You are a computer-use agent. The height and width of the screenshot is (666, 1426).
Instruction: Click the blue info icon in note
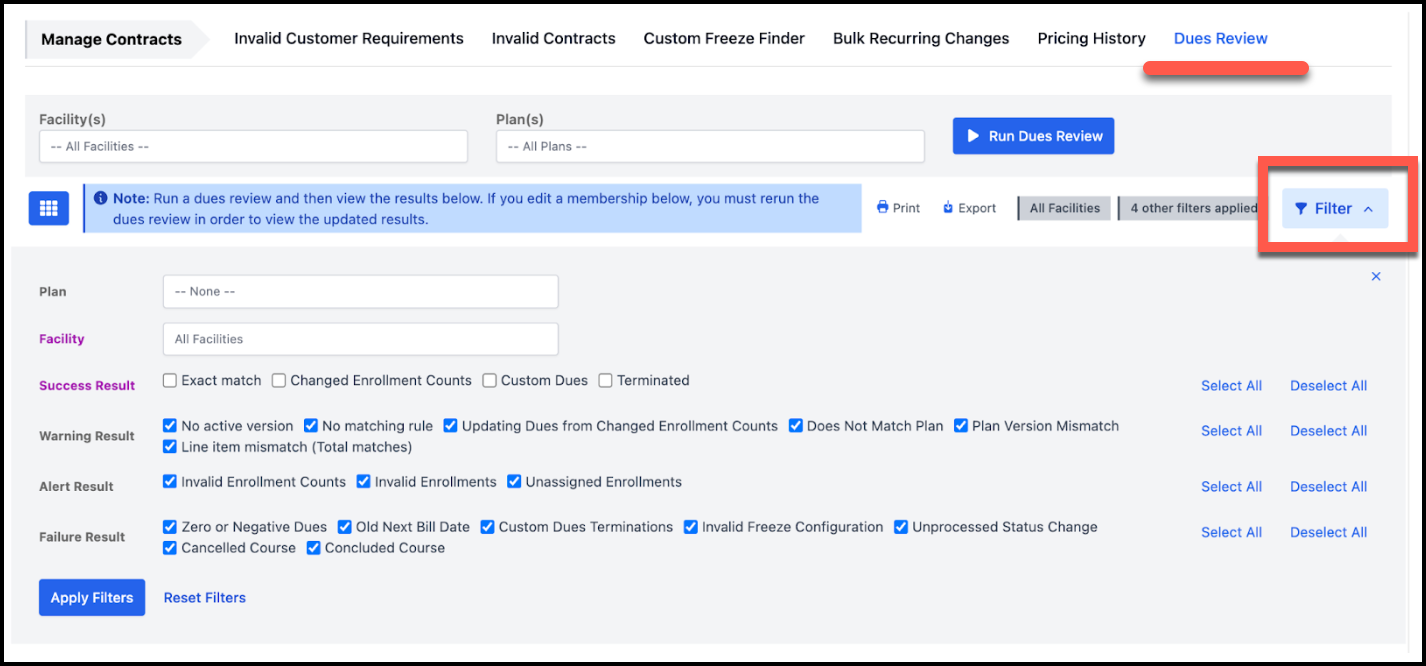point(100,199)
